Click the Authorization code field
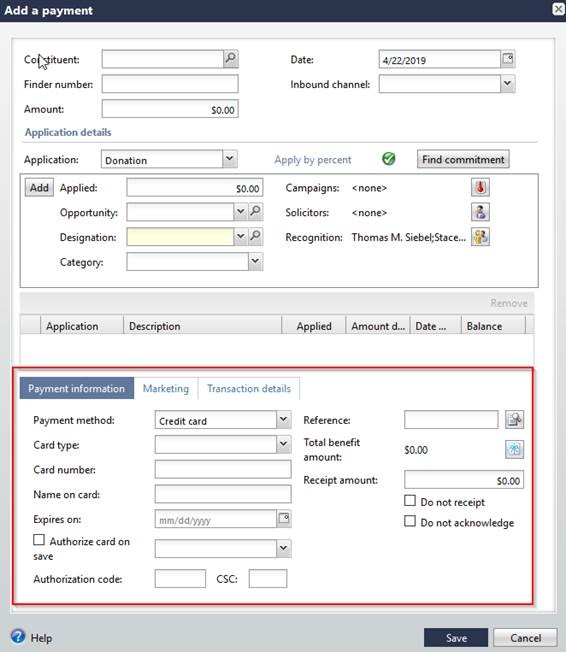The image size is (566, 652). (180, 578)
